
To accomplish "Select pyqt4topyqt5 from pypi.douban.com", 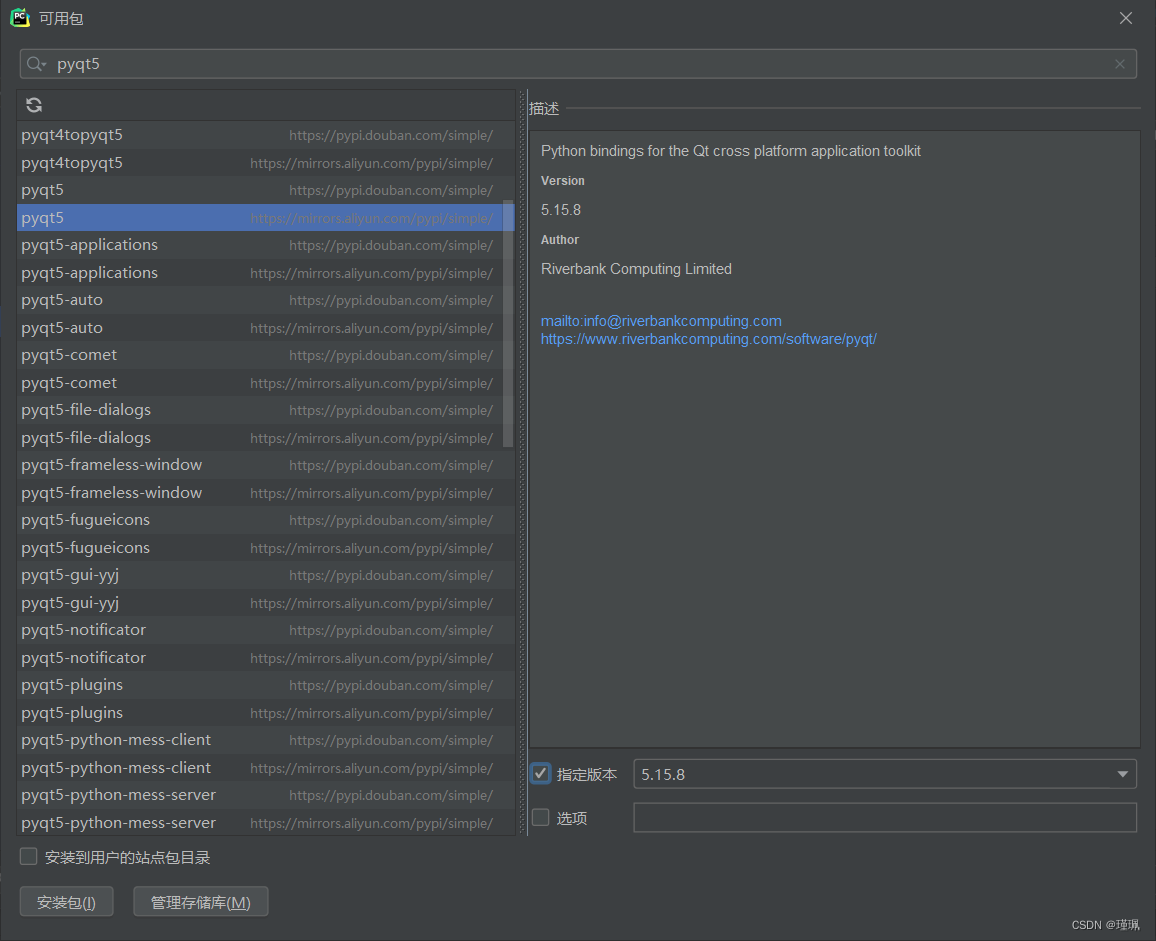I will point(265,135).
